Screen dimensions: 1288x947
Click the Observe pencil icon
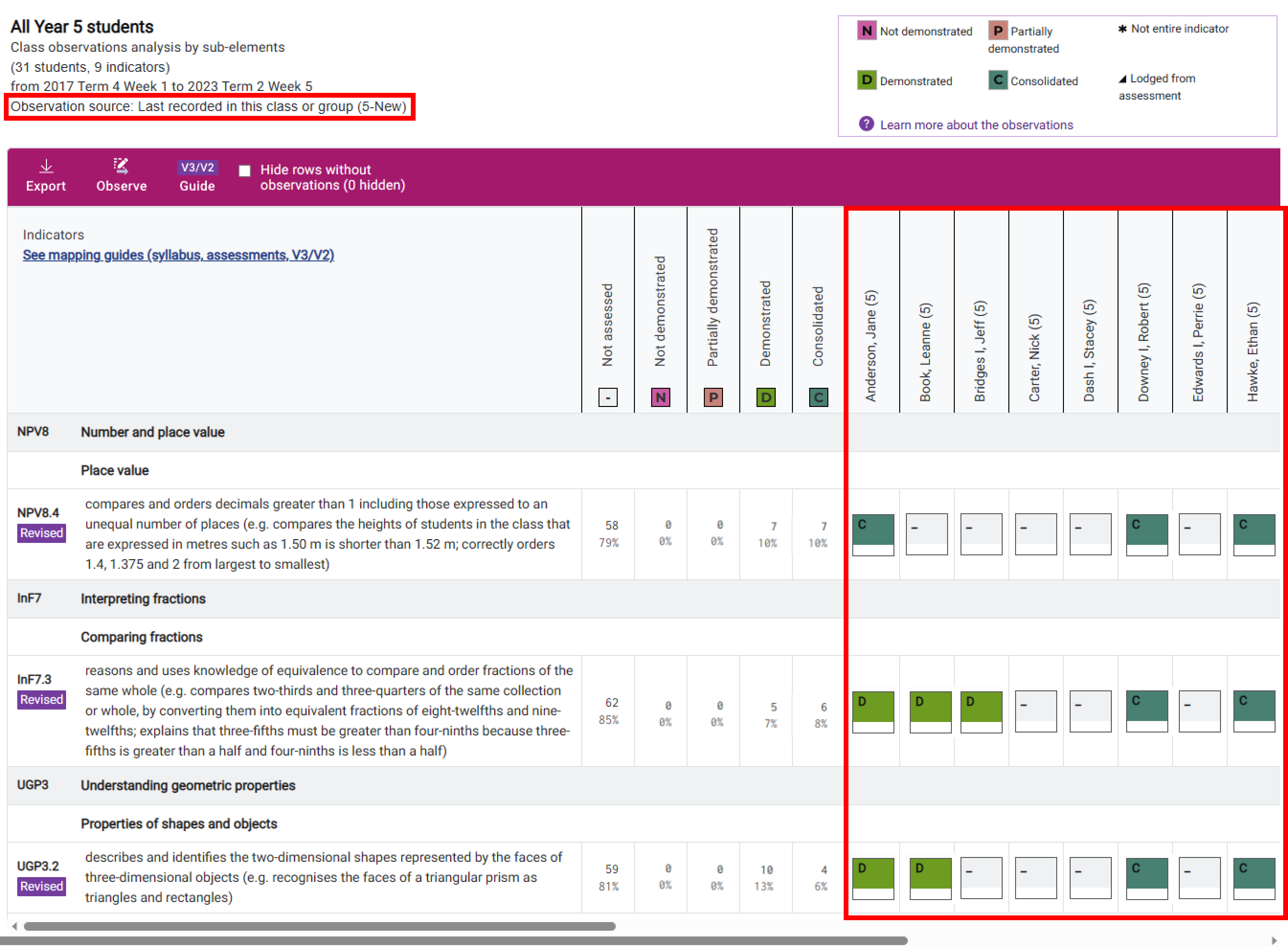(x=121, y=166)
